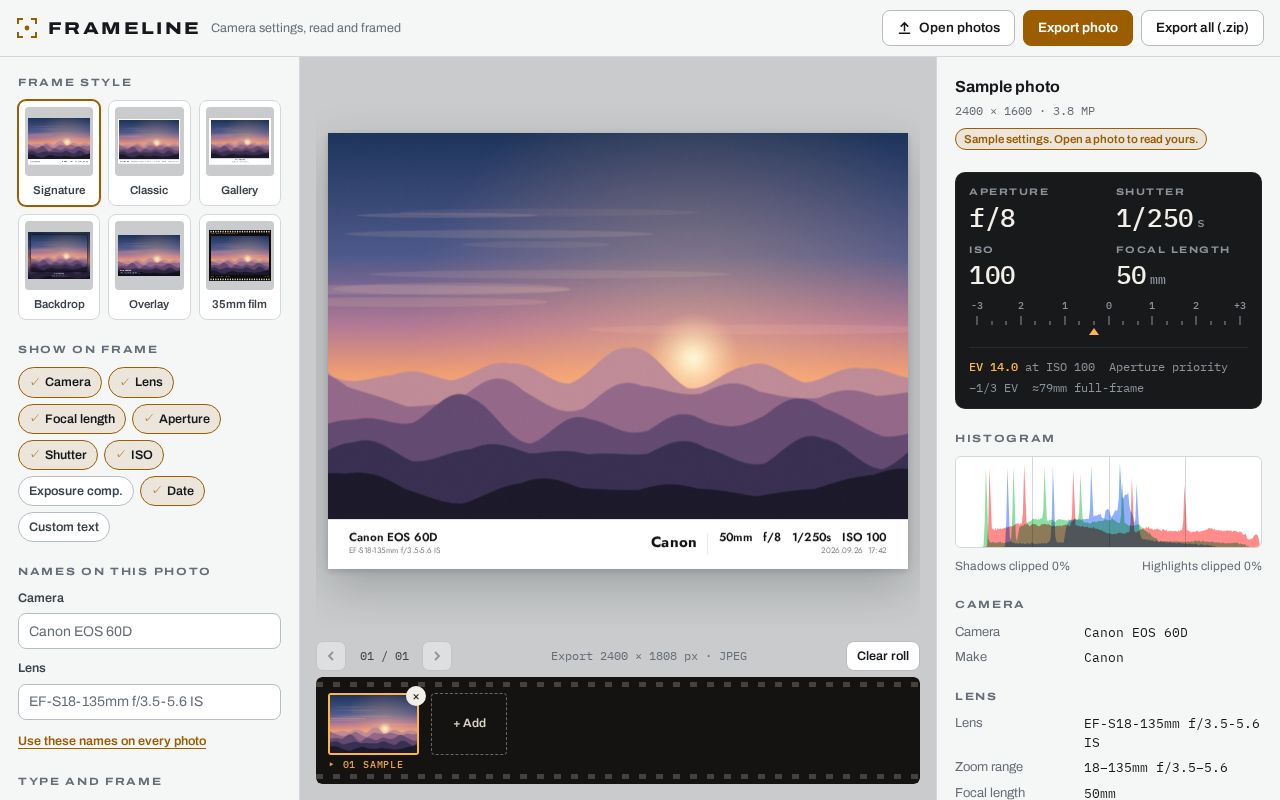
Task: Select the Backdrop frame style
Action: 59,267
